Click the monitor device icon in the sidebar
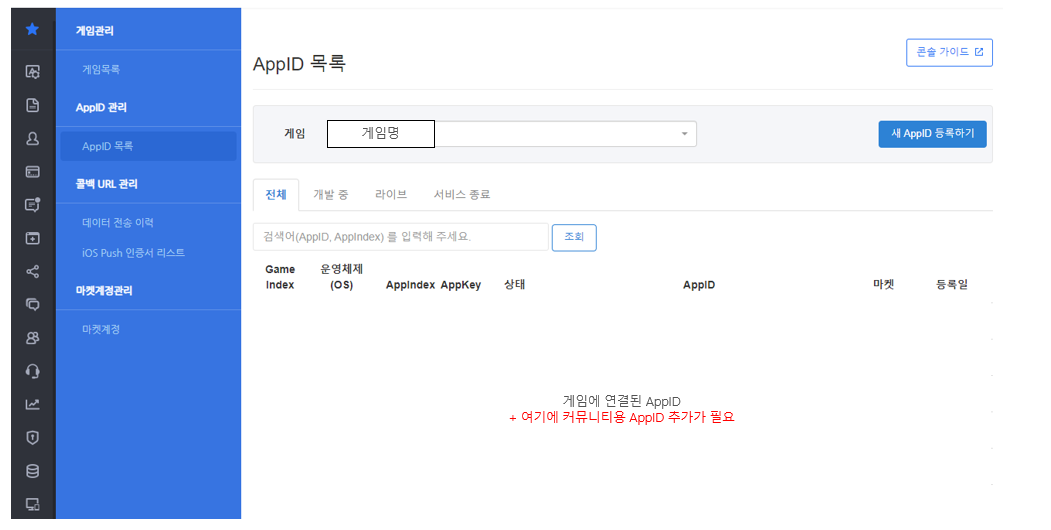This screenshot has width=1051, height=530. pyautogui.click(x=32, y=504)
